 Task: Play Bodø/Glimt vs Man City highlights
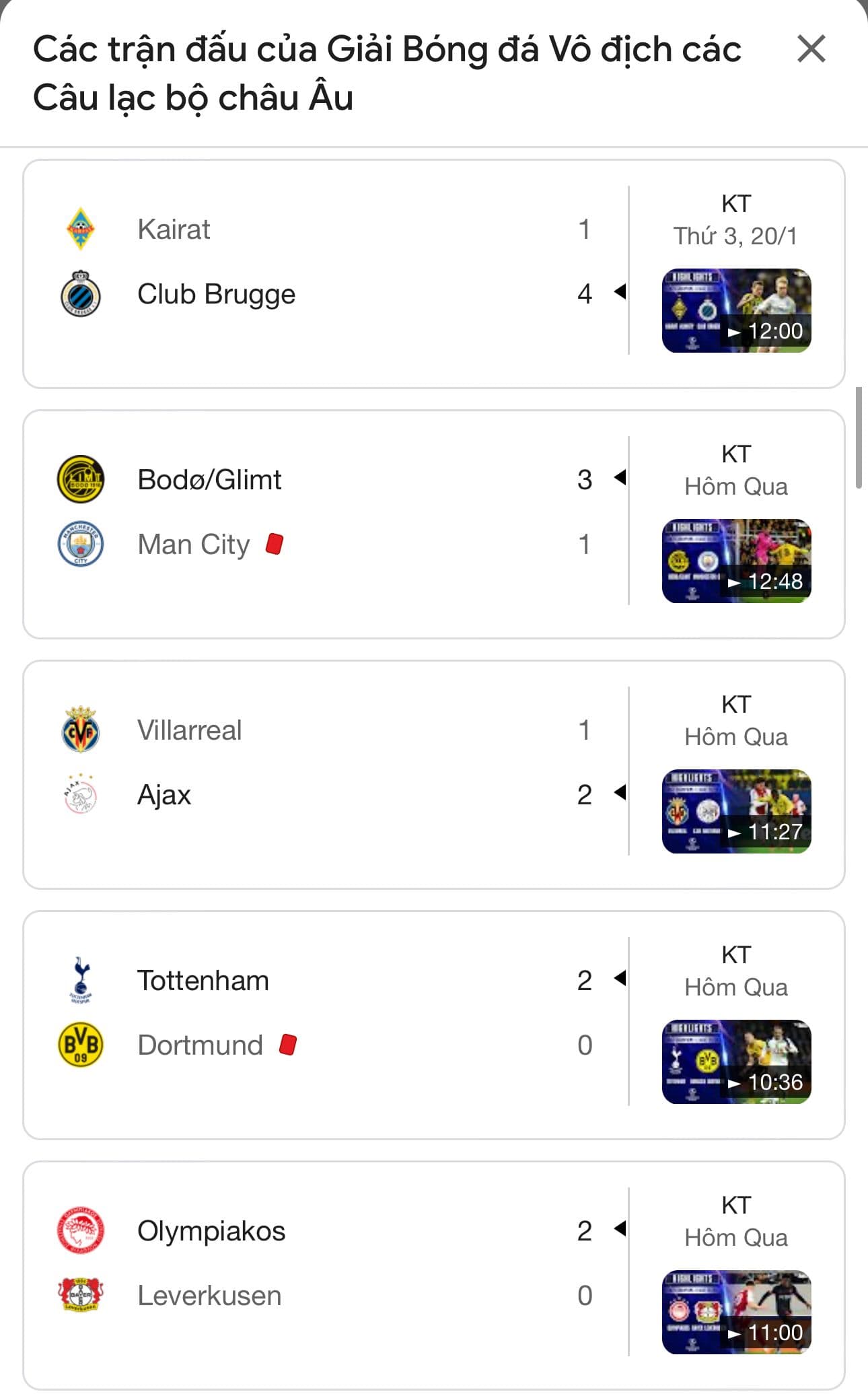pos(736,561)
